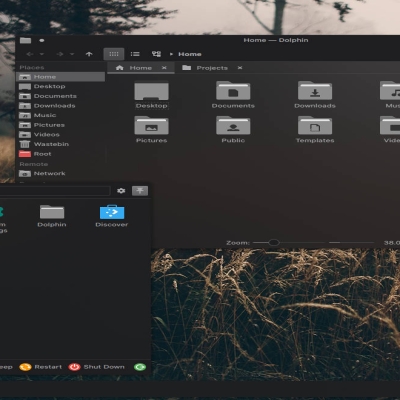Screen dimensions: 400x400
Task: Navigate up one folder level
Action: pyautogui.click(x=89, y=54)
